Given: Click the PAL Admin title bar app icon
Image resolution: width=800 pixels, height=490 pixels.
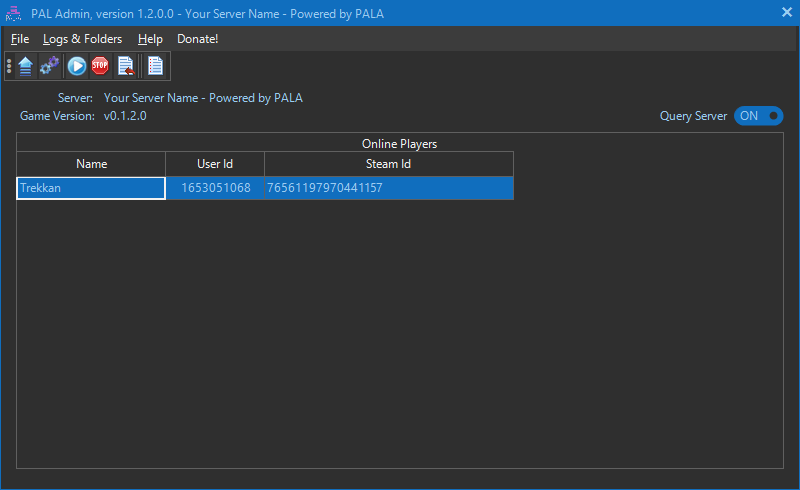Looking at the screenshot, I should pos(14,12).
